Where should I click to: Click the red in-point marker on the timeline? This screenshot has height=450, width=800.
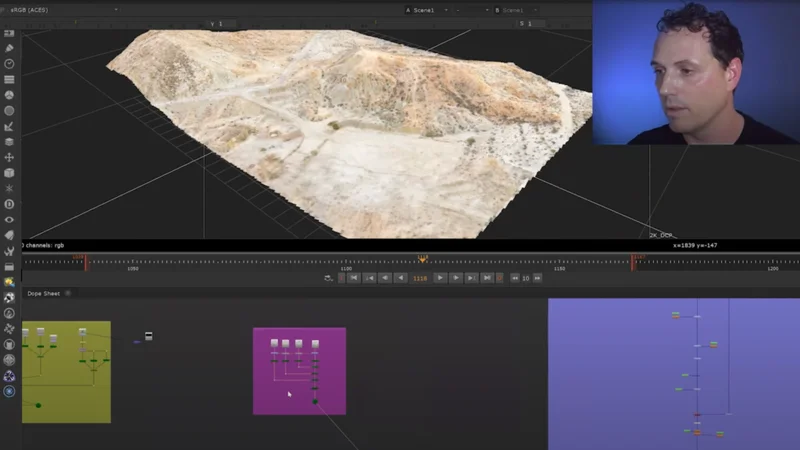[x=85, y=262]
